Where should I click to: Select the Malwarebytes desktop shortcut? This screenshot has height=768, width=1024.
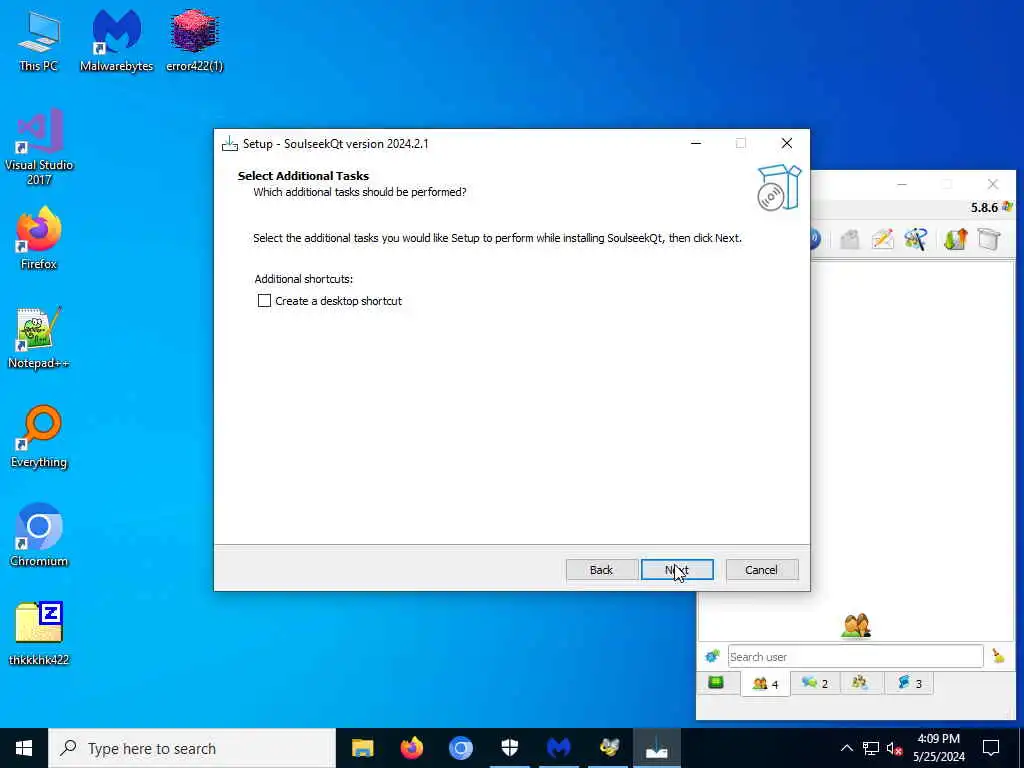tap(116, 41)
